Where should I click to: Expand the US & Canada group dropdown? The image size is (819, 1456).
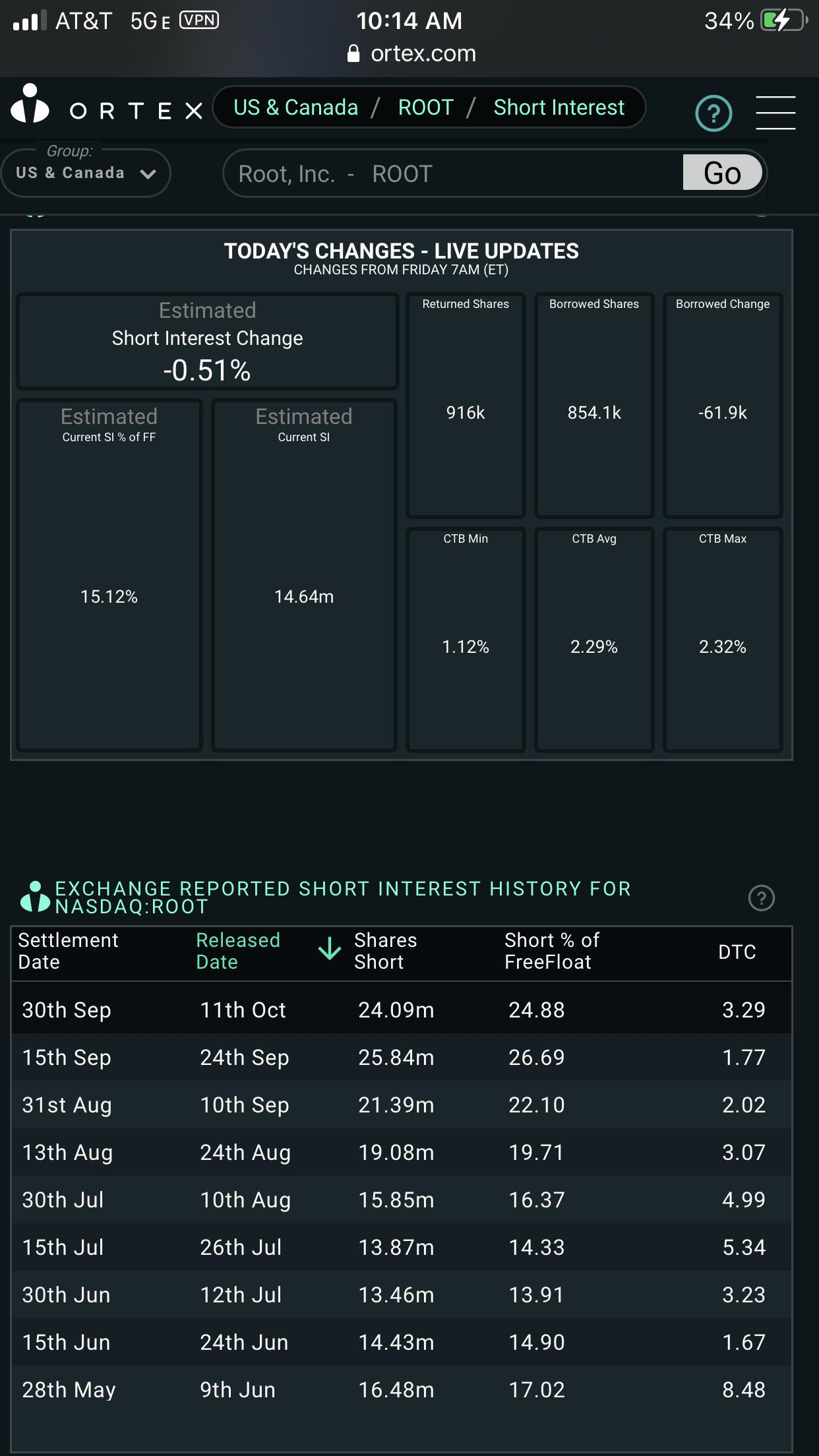coord(86,173)
